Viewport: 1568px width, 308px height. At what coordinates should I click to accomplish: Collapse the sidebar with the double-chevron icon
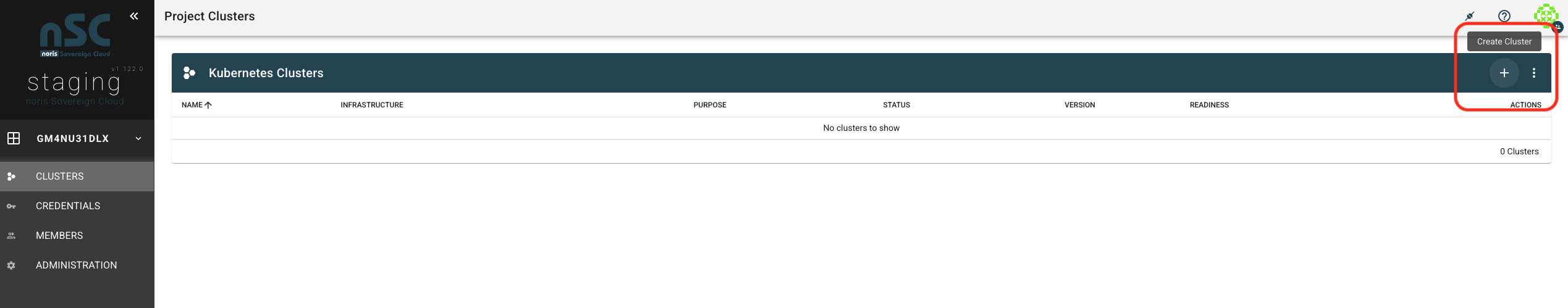[134, 16]
